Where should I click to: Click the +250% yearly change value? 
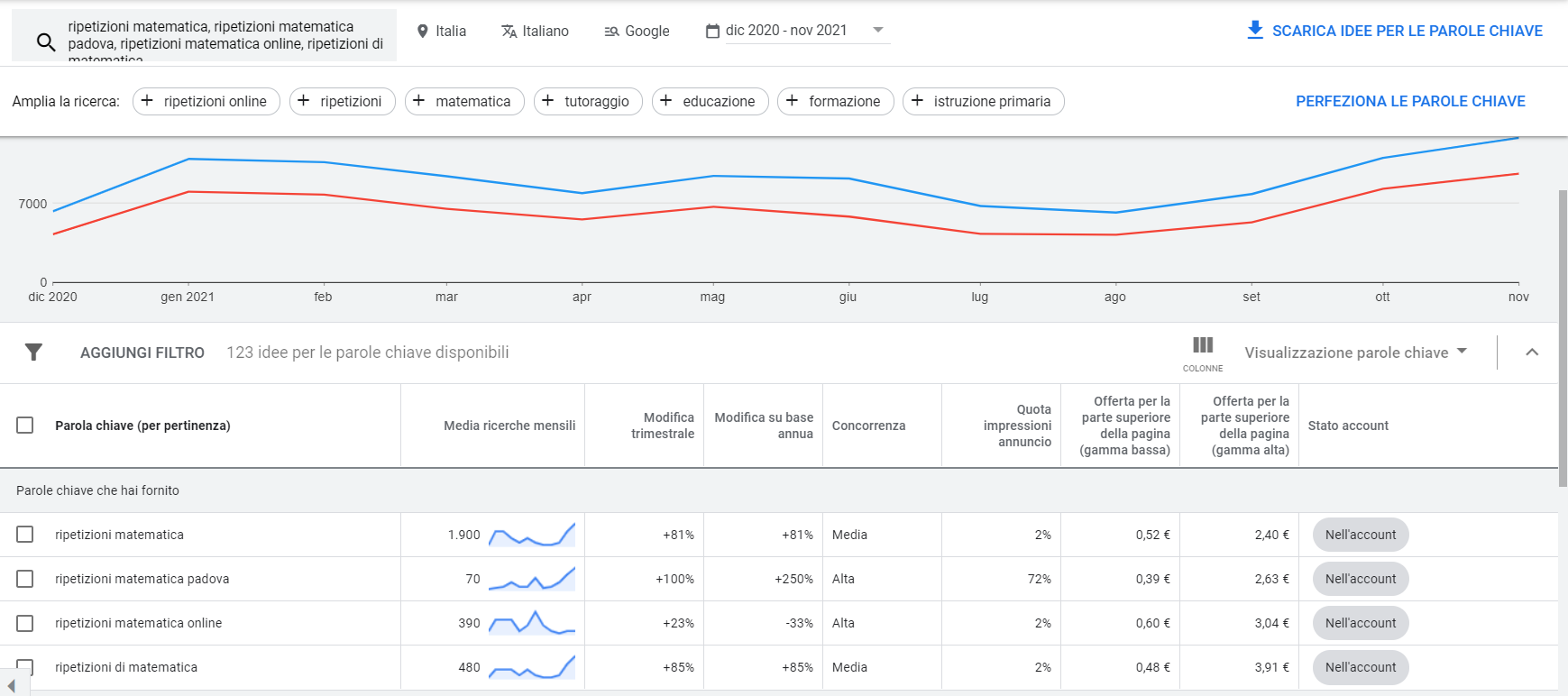(x=793, y=579)
